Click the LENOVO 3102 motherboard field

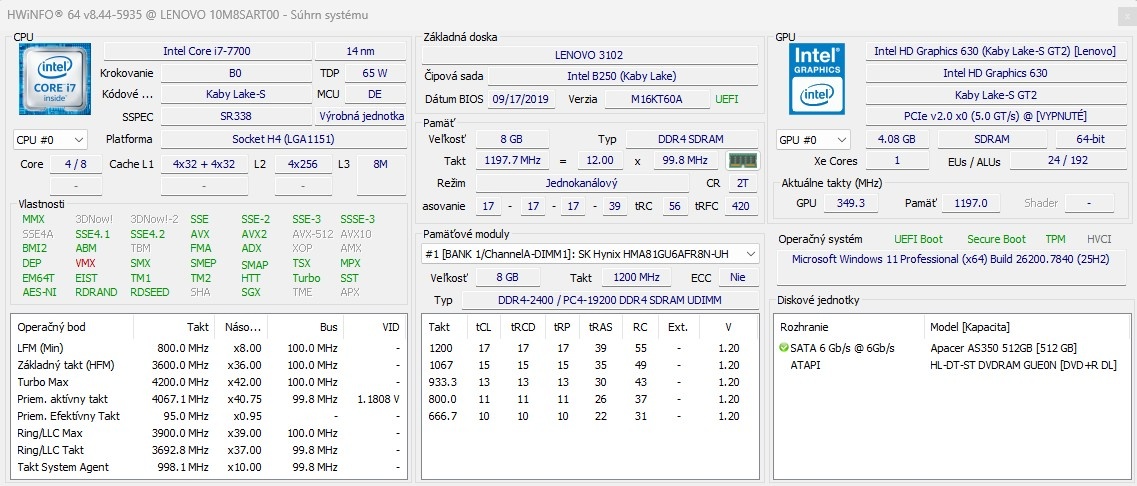pyautogui.click(x=590, y=54)
